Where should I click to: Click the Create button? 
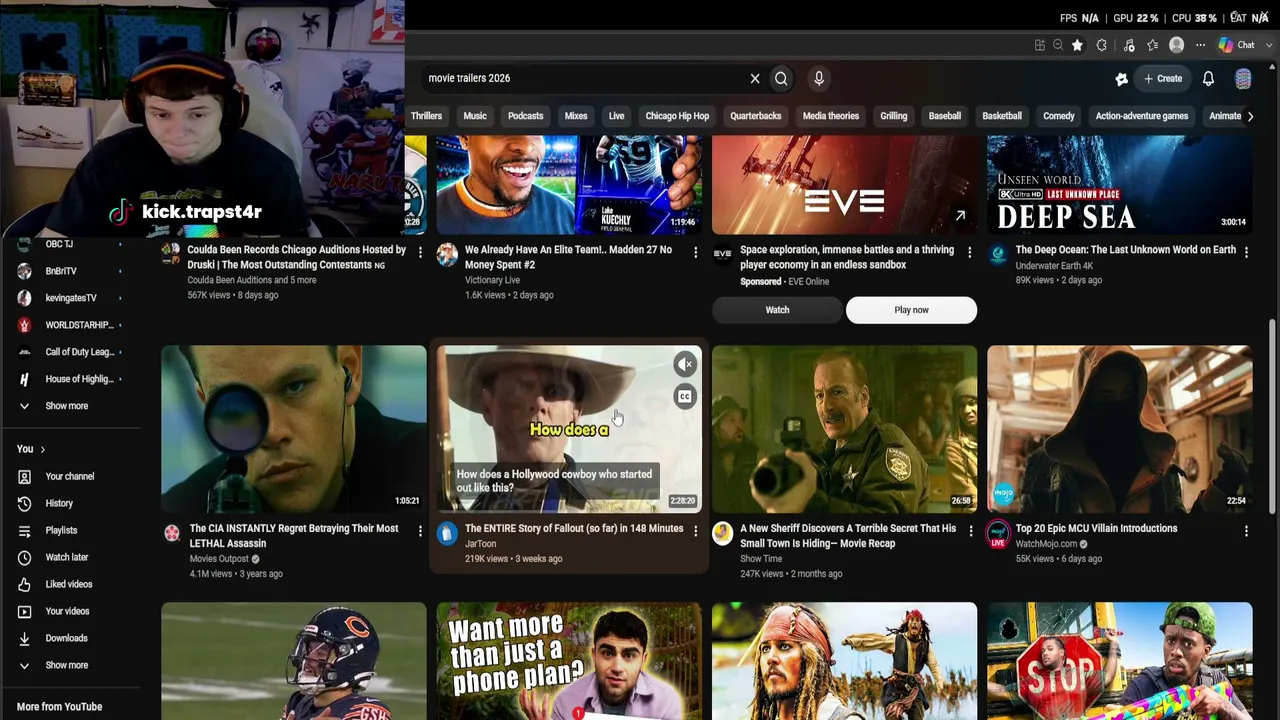click(x=1163, y=78)
